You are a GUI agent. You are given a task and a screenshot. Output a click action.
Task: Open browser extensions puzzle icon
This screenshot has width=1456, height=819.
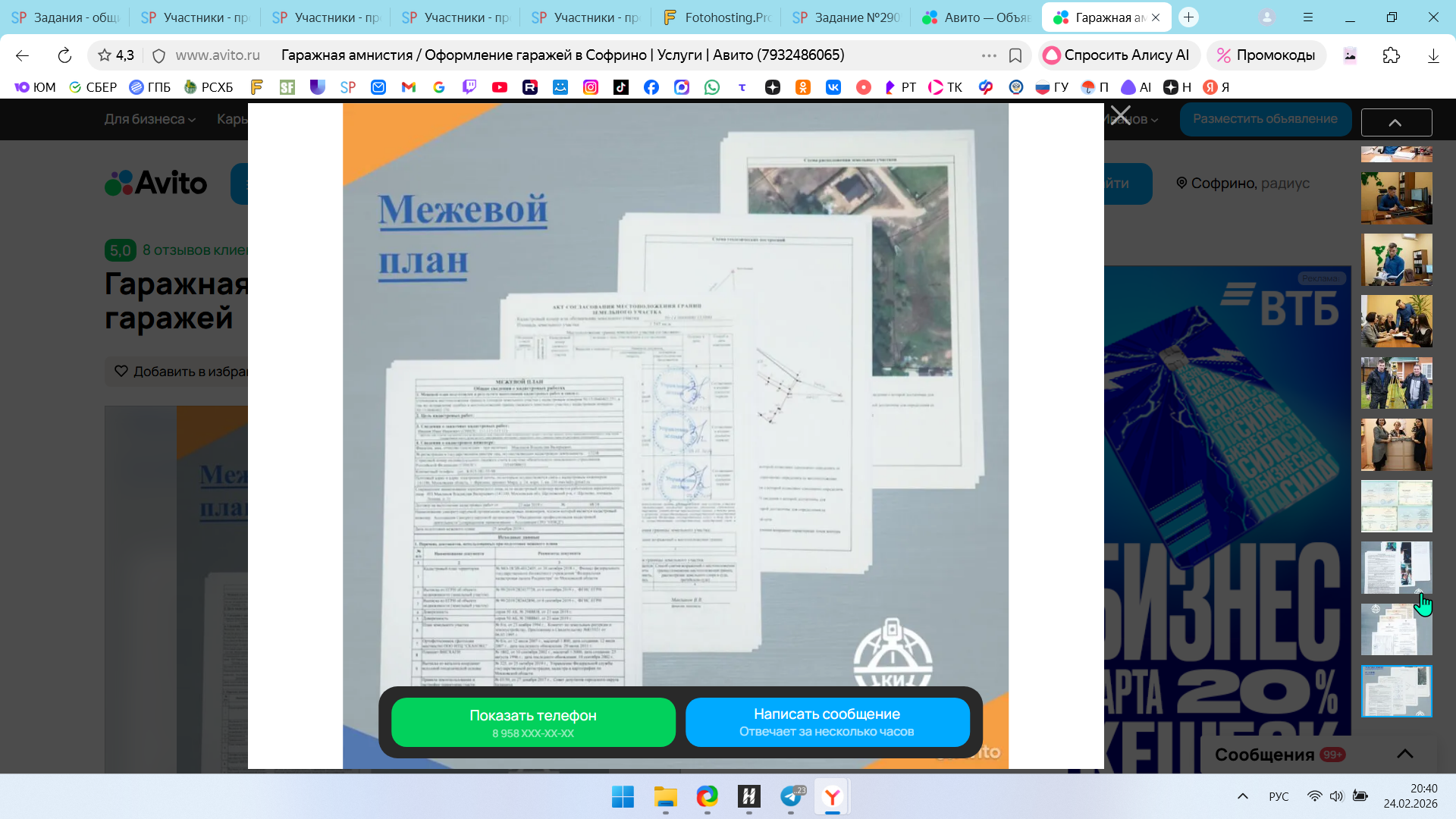coord(1391,55)
